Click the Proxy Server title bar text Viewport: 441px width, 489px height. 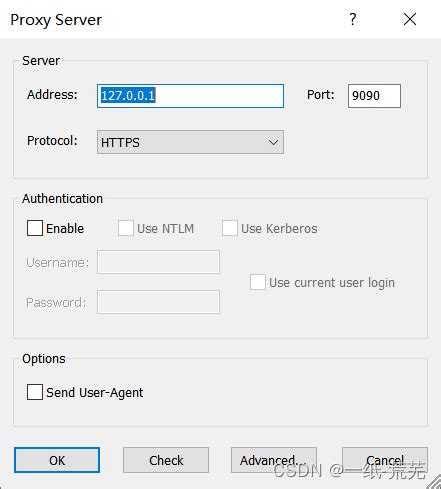56,20
